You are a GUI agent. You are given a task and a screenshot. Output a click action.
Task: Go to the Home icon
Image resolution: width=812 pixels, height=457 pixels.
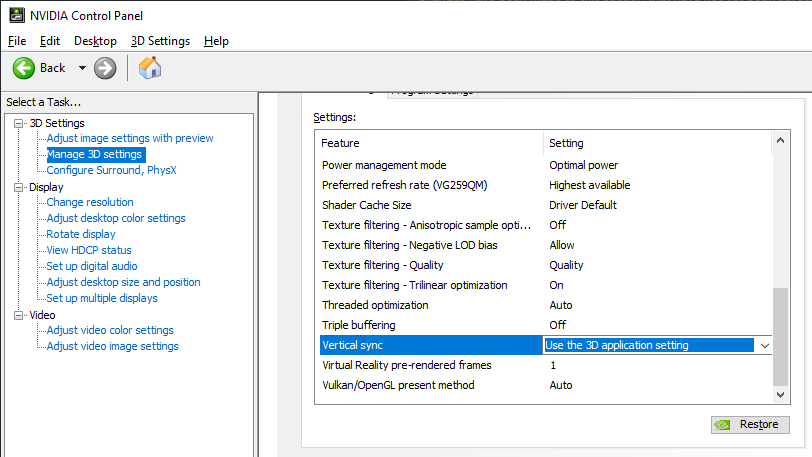pos(150,68)
